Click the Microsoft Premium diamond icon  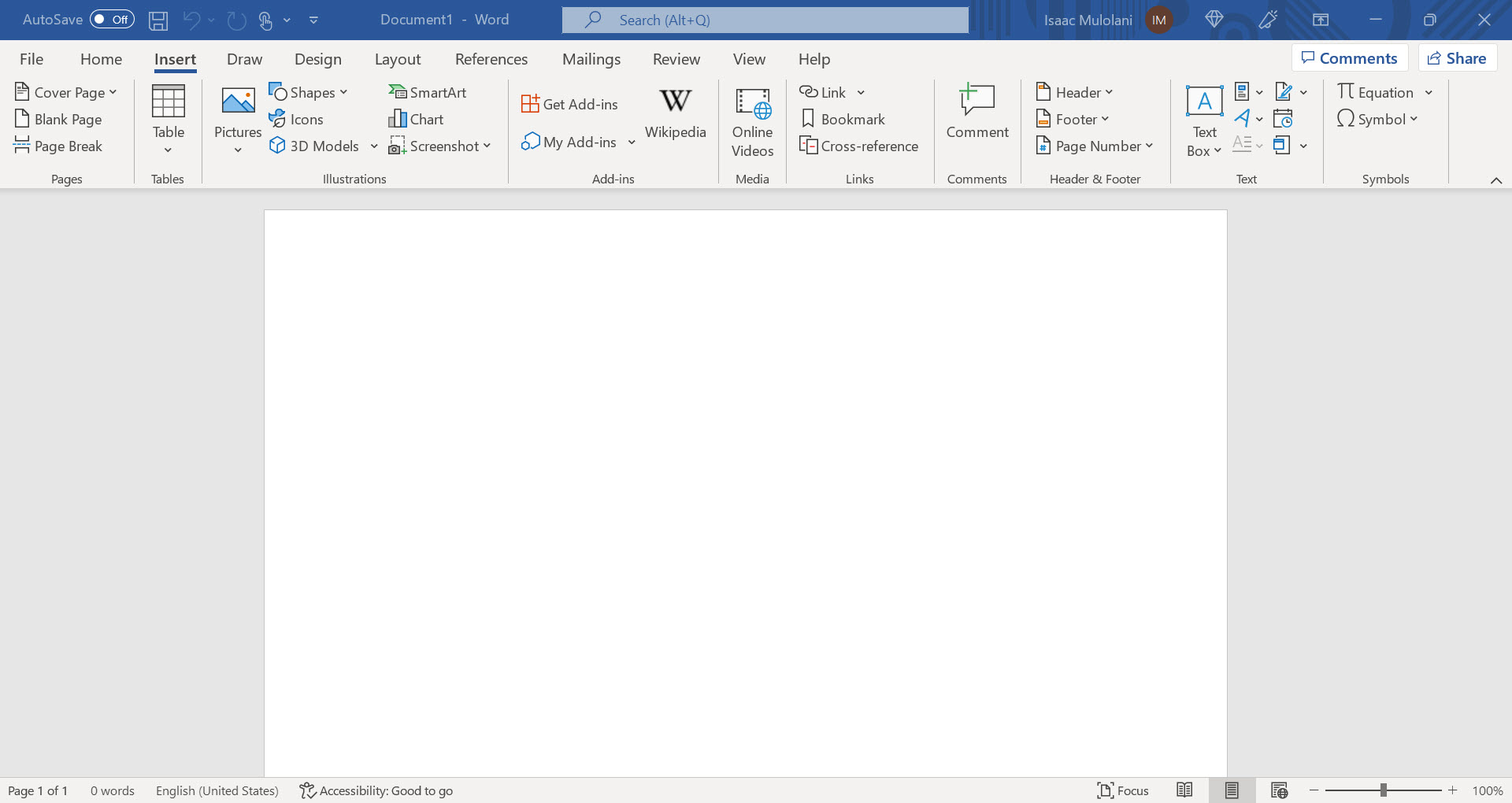(x=1214, y=20)
